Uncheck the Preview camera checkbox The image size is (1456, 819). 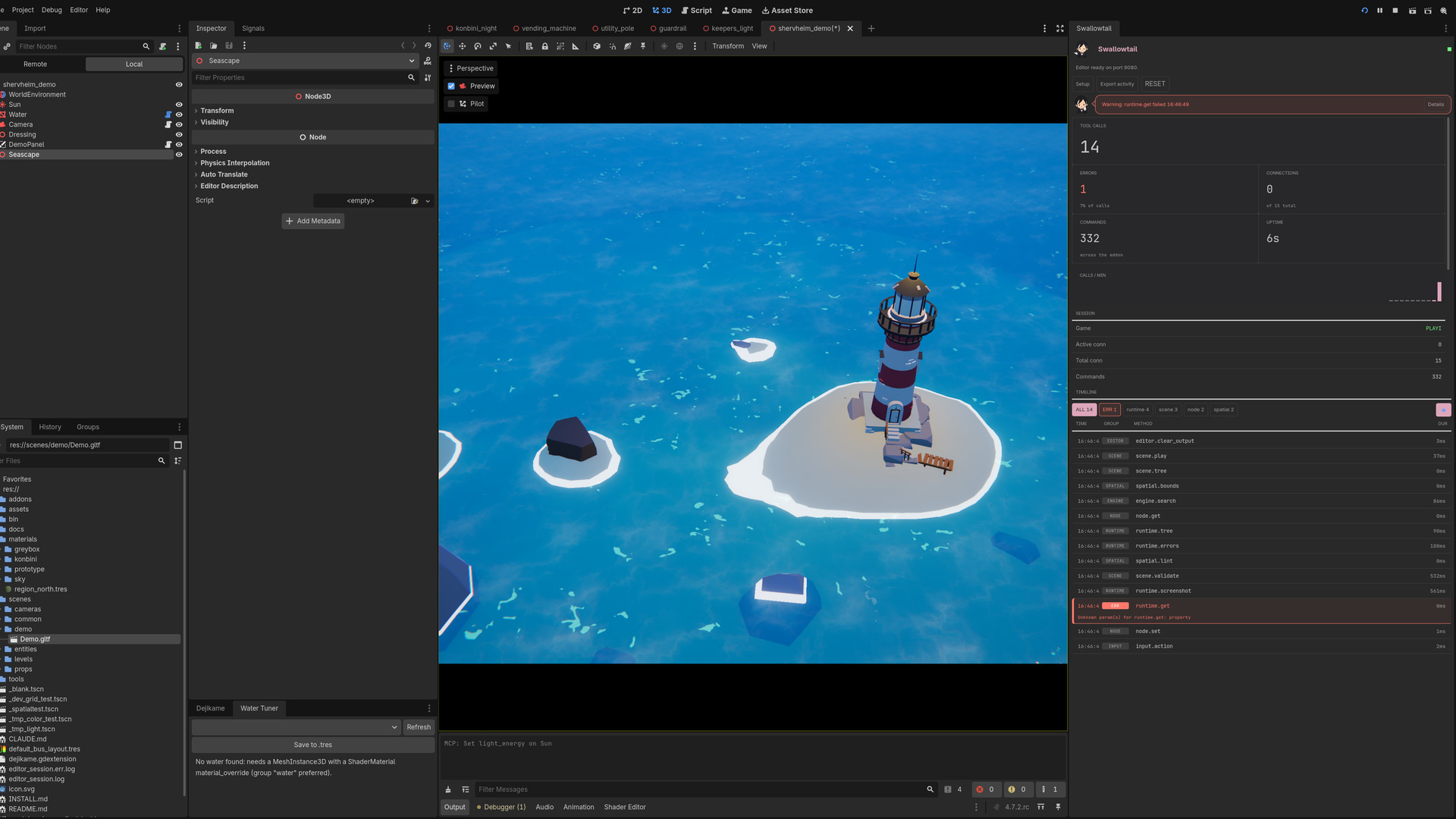(x=451, y=86)
